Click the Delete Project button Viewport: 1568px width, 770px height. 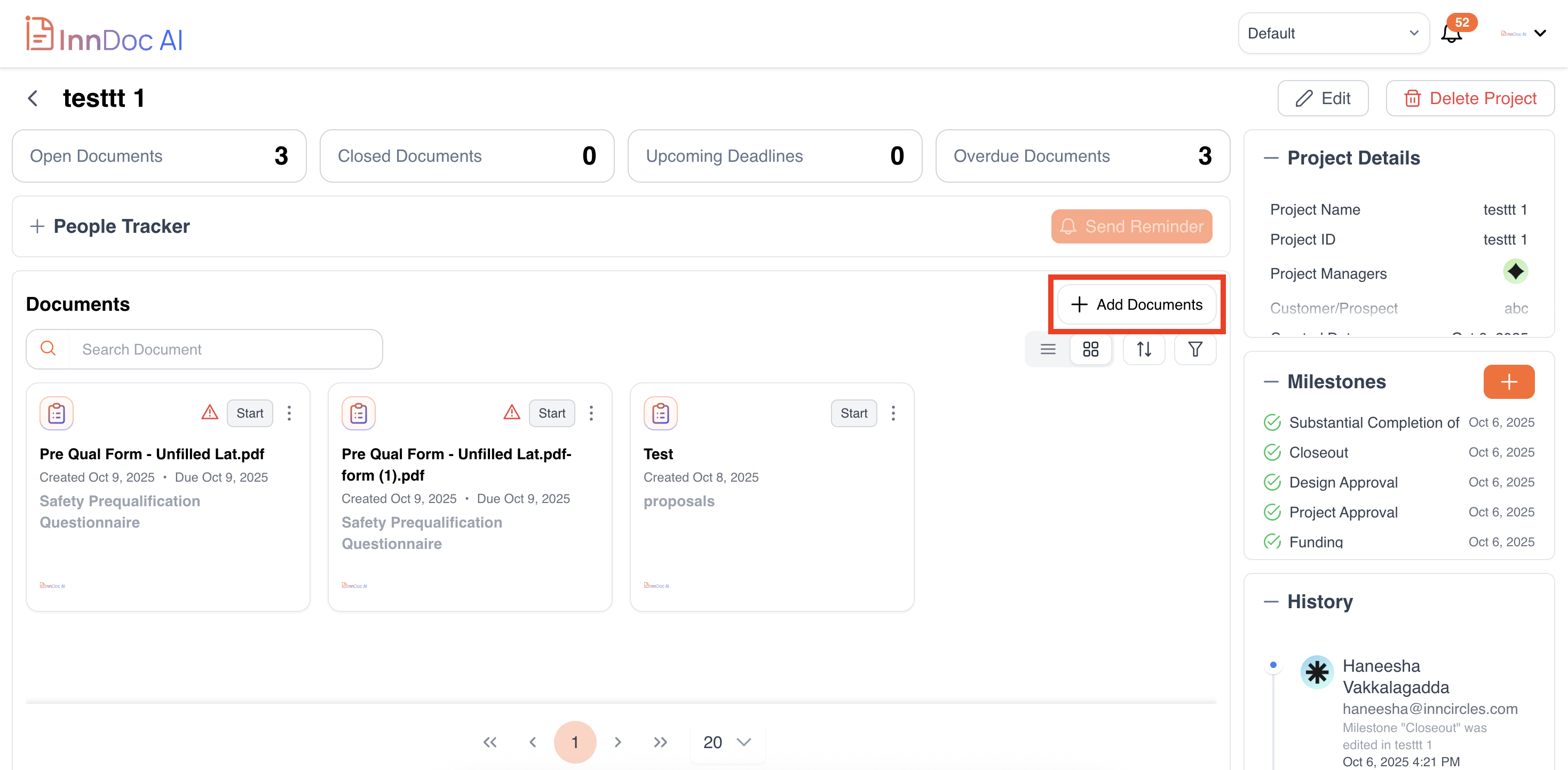point(1469,98)
